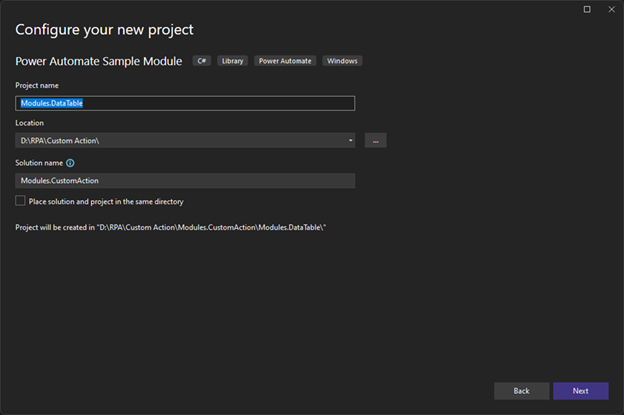Image resolution: width=624 pixels, height=415 pixels.
Task: Click the Power Automate Sample Module title
Action: [x=98, y=61]
